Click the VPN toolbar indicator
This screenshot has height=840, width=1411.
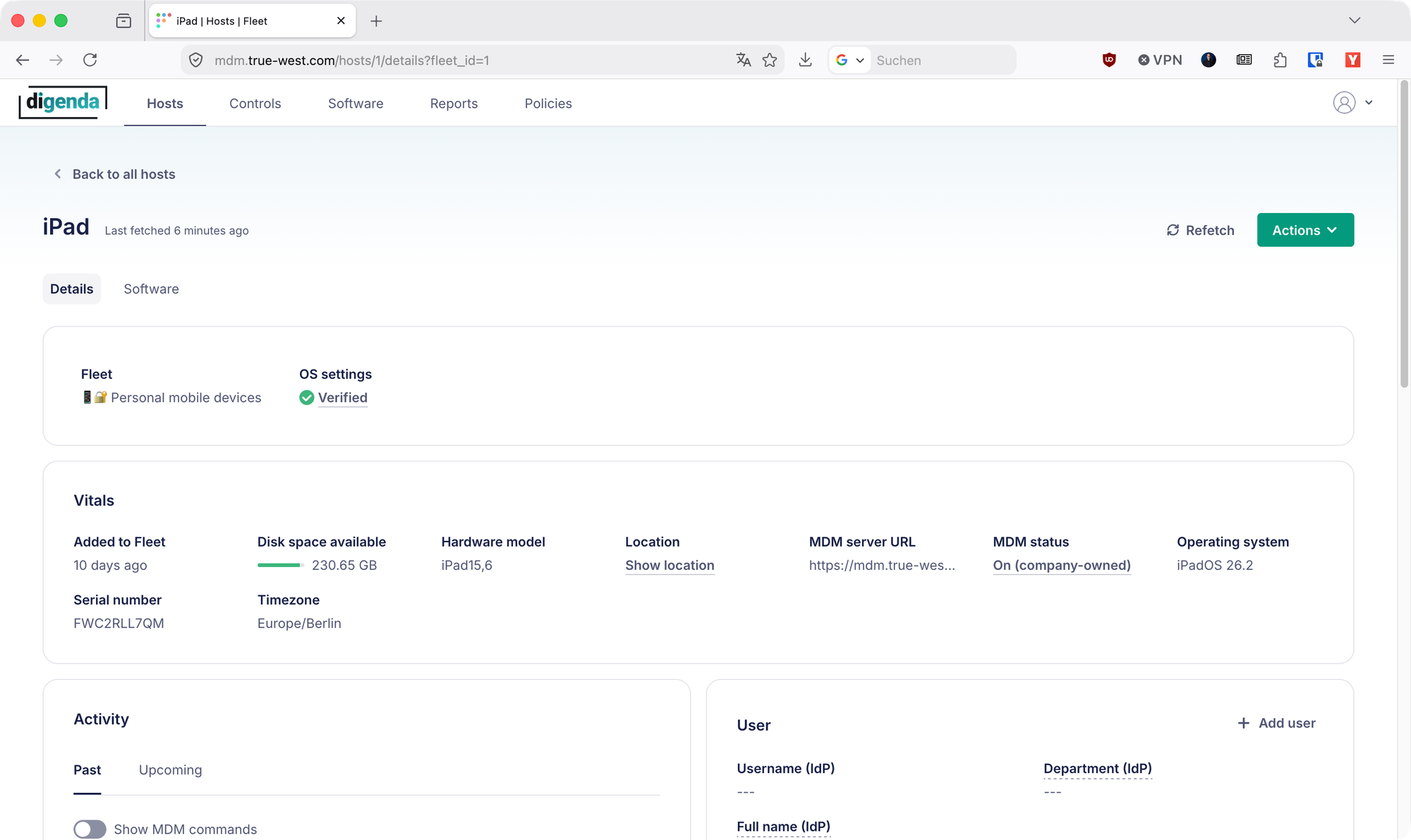click(x=1160, y=60)
